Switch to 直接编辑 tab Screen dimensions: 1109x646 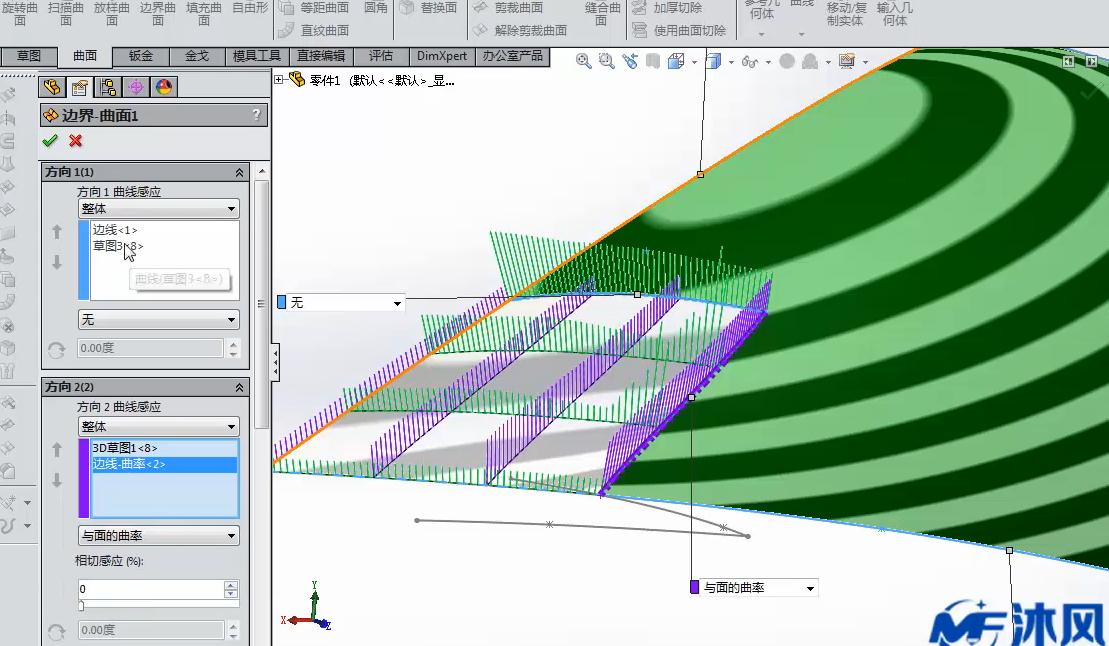[x=321, y=56]
